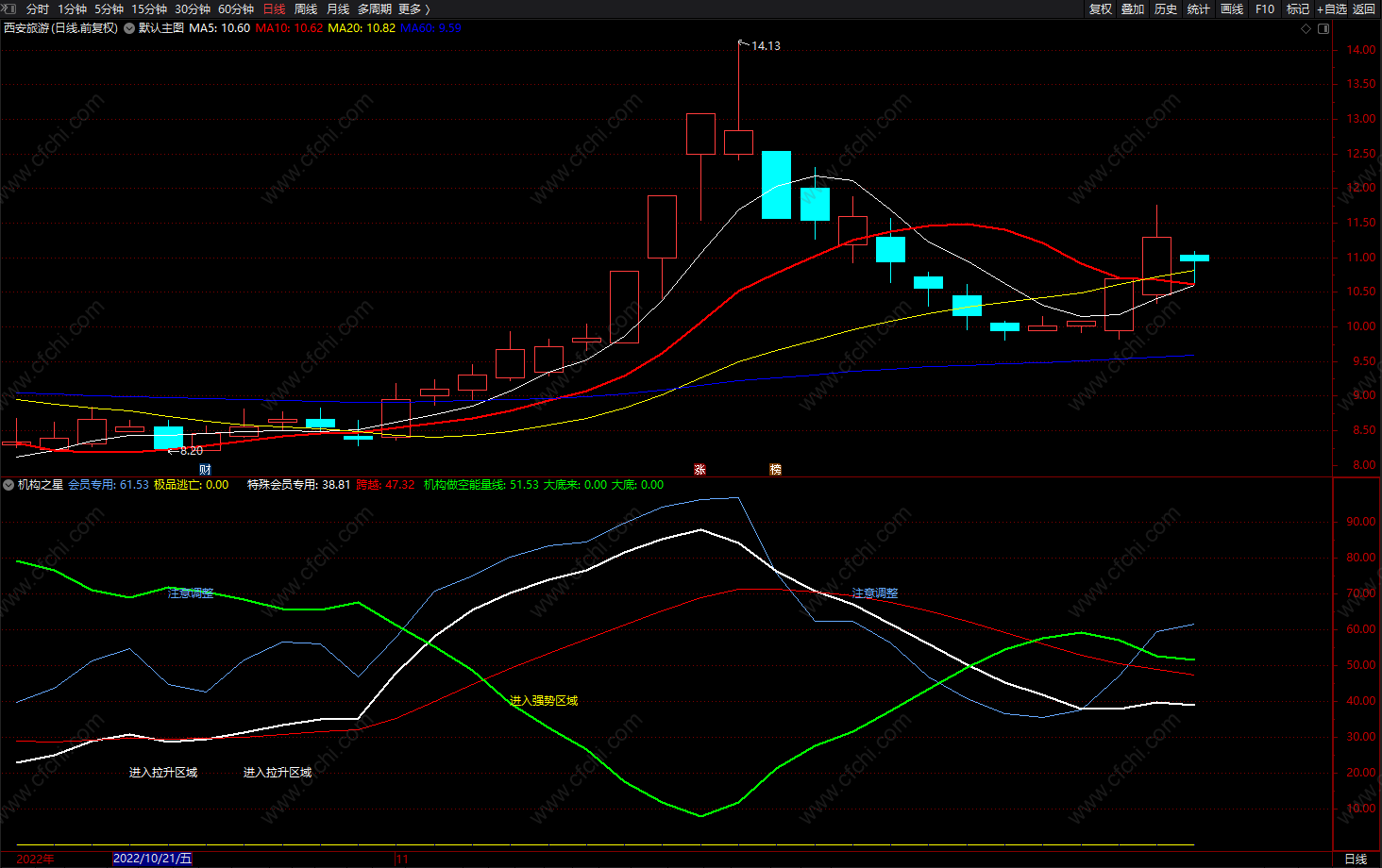The height and width of the screenshot is (868, 1382).
Task: Click the 2022/10/21/五 date marker
Action: (152, 859)
